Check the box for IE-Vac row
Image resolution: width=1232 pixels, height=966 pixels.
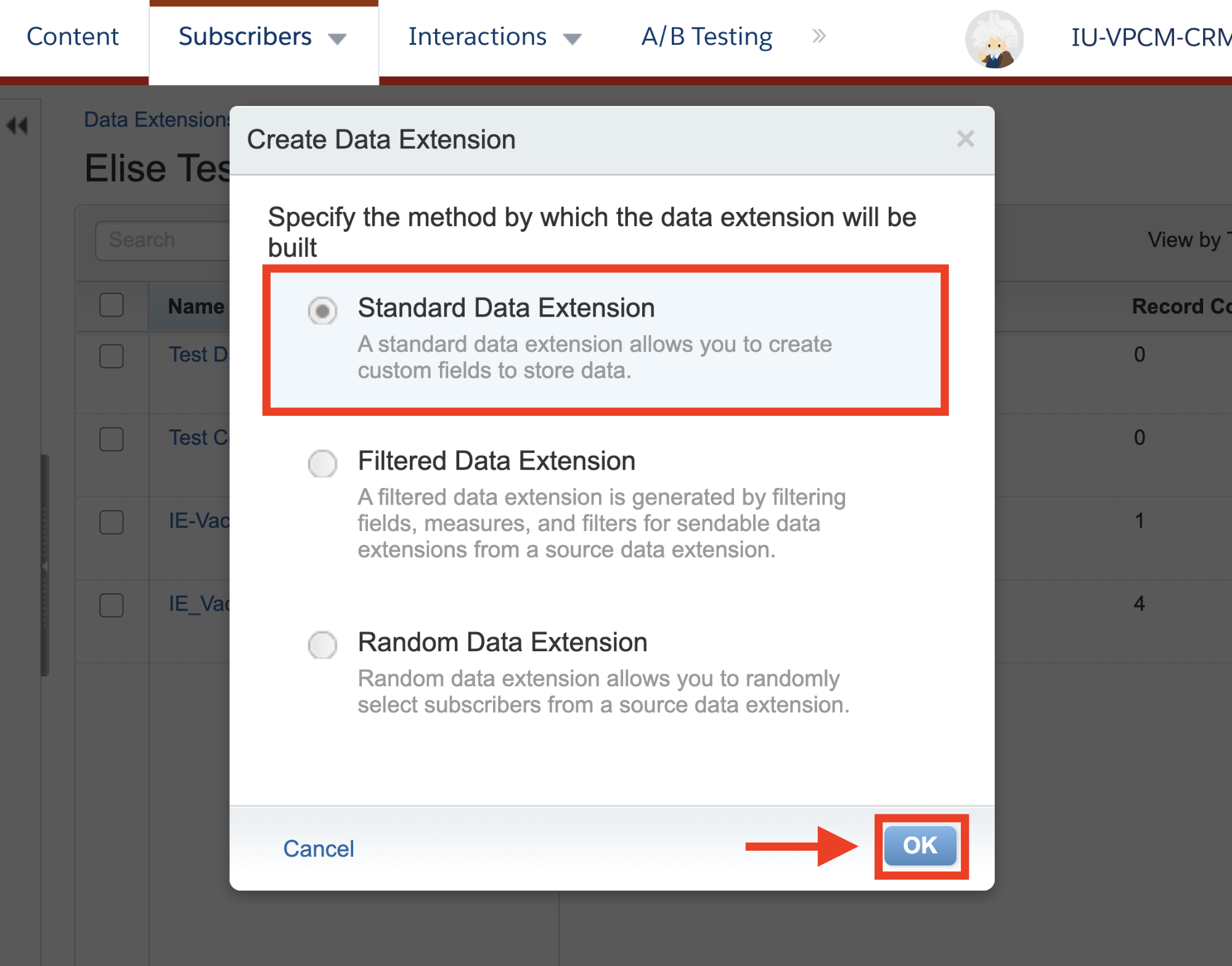[x=112, y=522]
